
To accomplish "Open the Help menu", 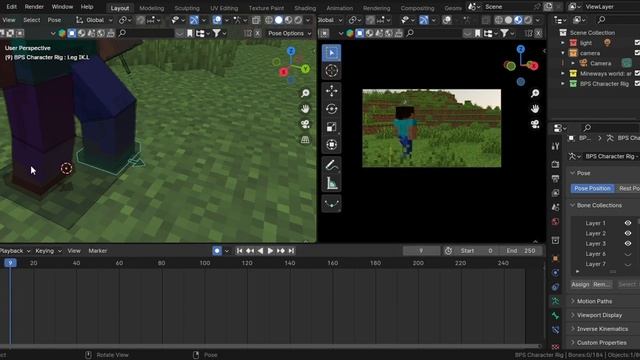I will pos(87,7).
